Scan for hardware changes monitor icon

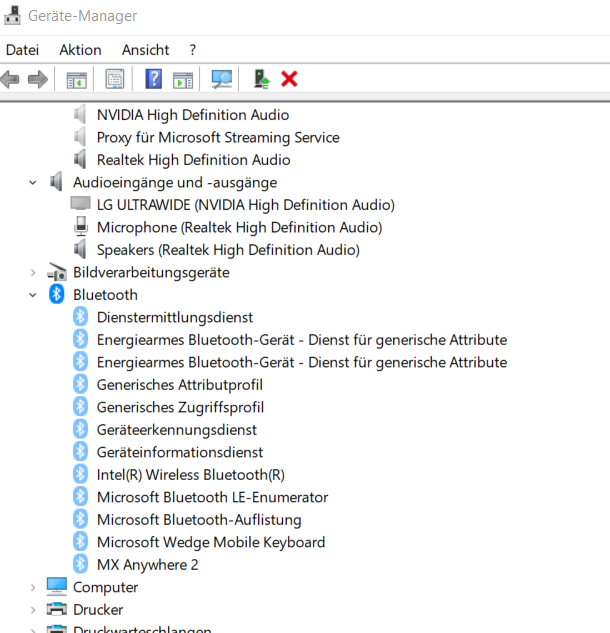coord(222,79)
